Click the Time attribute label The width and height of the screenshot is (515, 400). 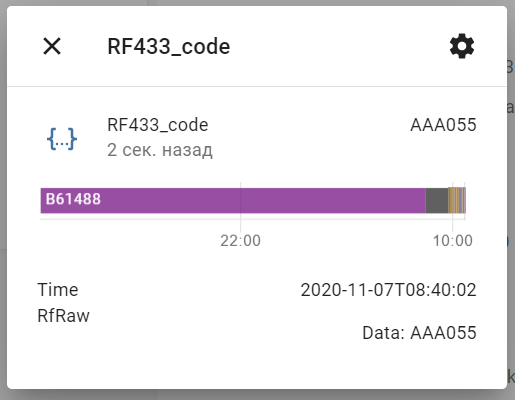pos(58,290)
